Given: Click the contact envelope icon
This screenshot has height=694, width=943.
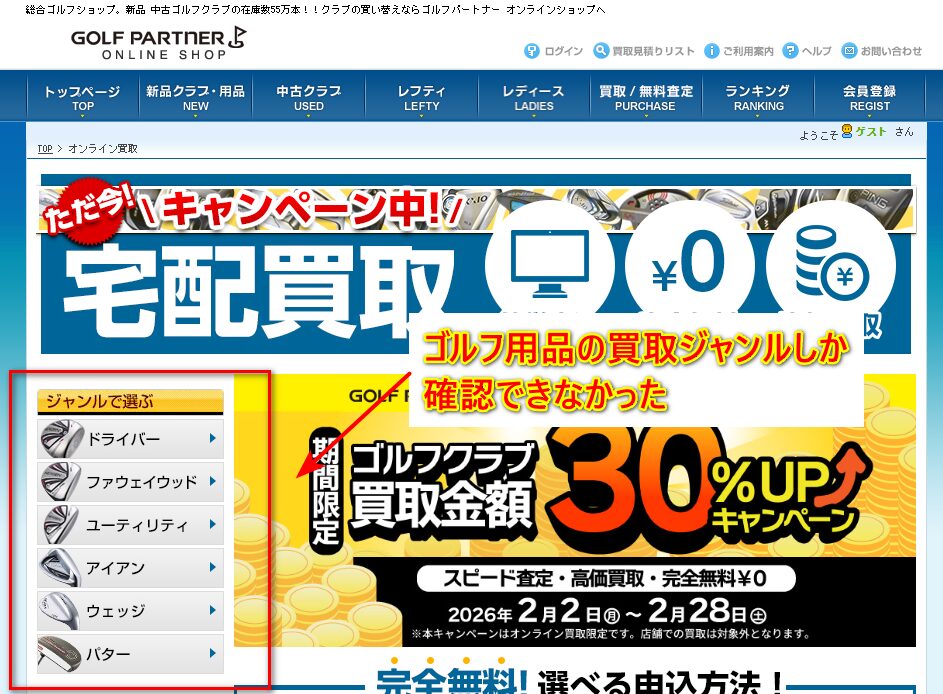Looking at the screenshot, I should point(849,51).
